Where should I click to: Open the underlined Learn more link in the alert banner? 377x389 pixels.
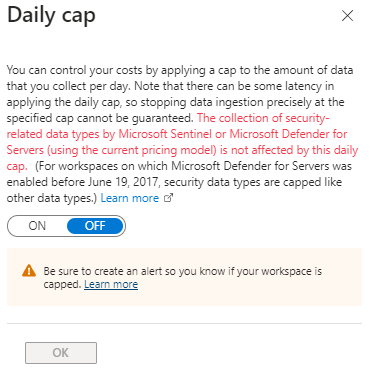(x=111, y=284)
